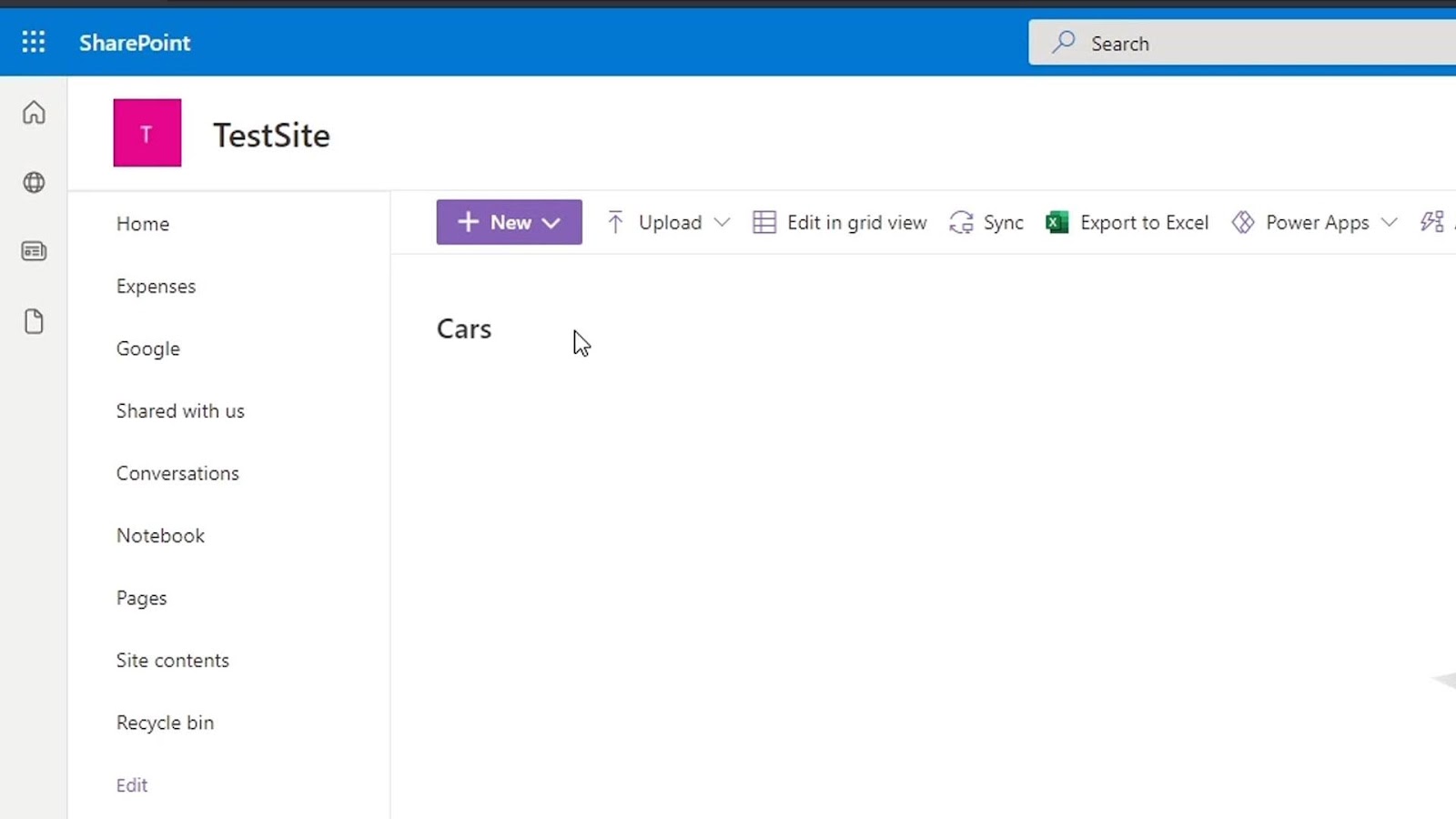Click the Sync icon in command bar
This screenshot has height=819, width=1456.
pos(961,222)
